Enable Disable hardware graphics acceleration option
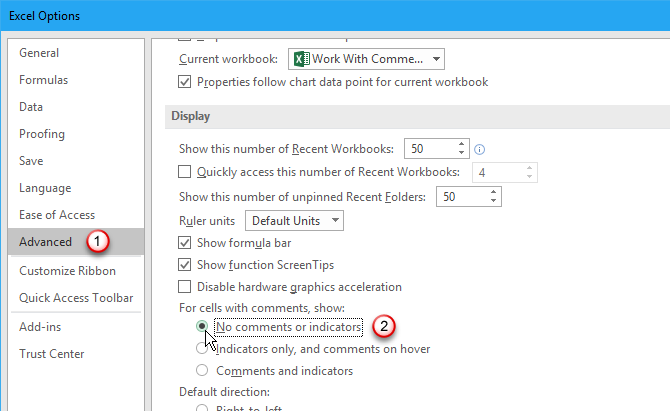This screenshot has width=670, height=411. [184, 287]
